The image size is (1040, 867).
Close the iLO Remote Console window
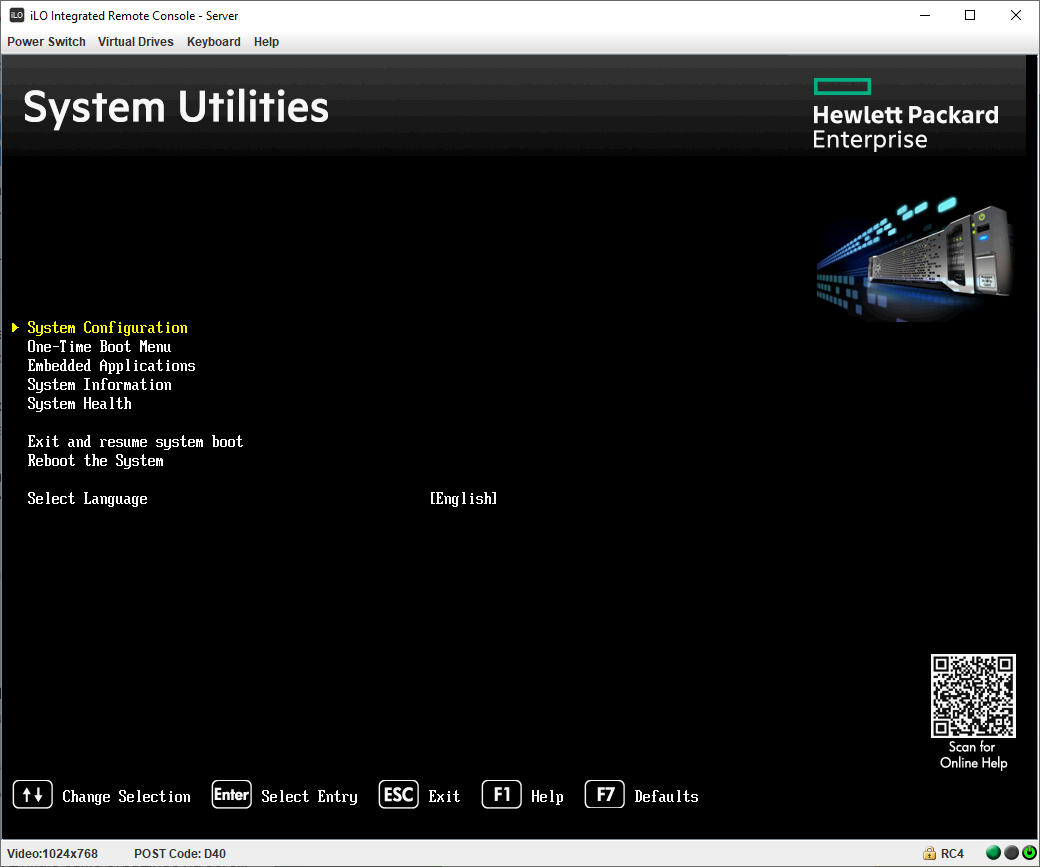click(x=1015, y=15)
